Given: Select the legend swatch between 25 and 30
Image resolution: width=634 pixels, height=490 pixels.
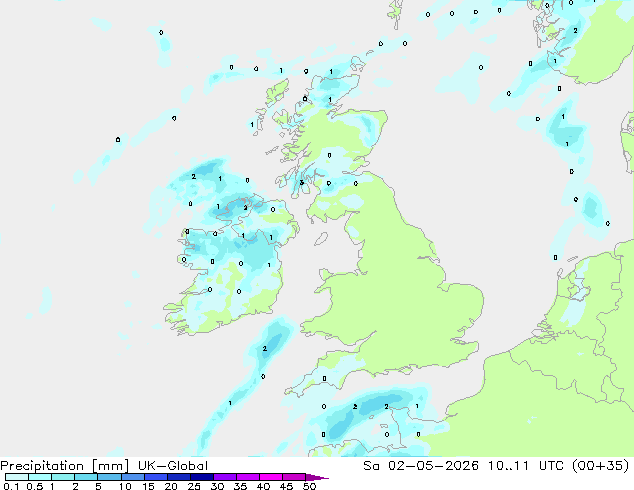Looking at the screenshot, I should (201, 477).
